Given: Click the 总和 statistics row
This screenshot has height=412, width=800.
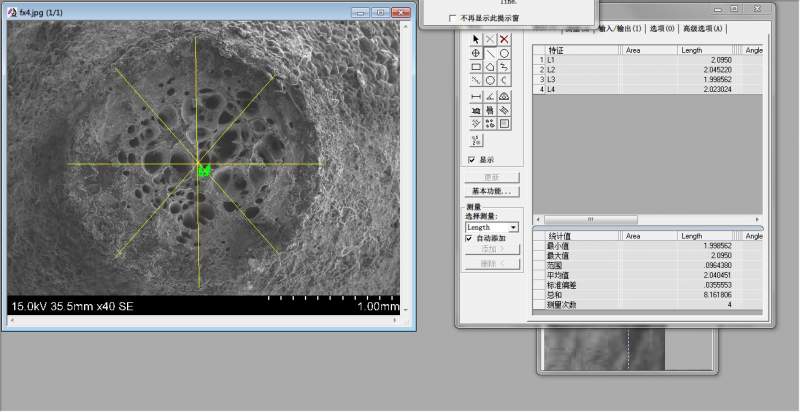Looking at the screenshot, I should coord(648,295).
